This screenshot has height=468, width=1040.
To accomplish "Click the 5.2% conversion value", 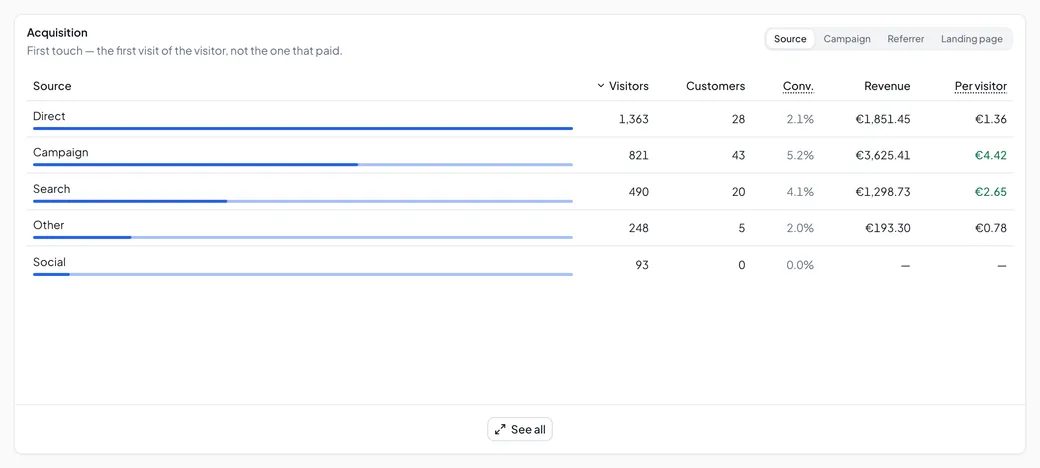I will [800, 156].
